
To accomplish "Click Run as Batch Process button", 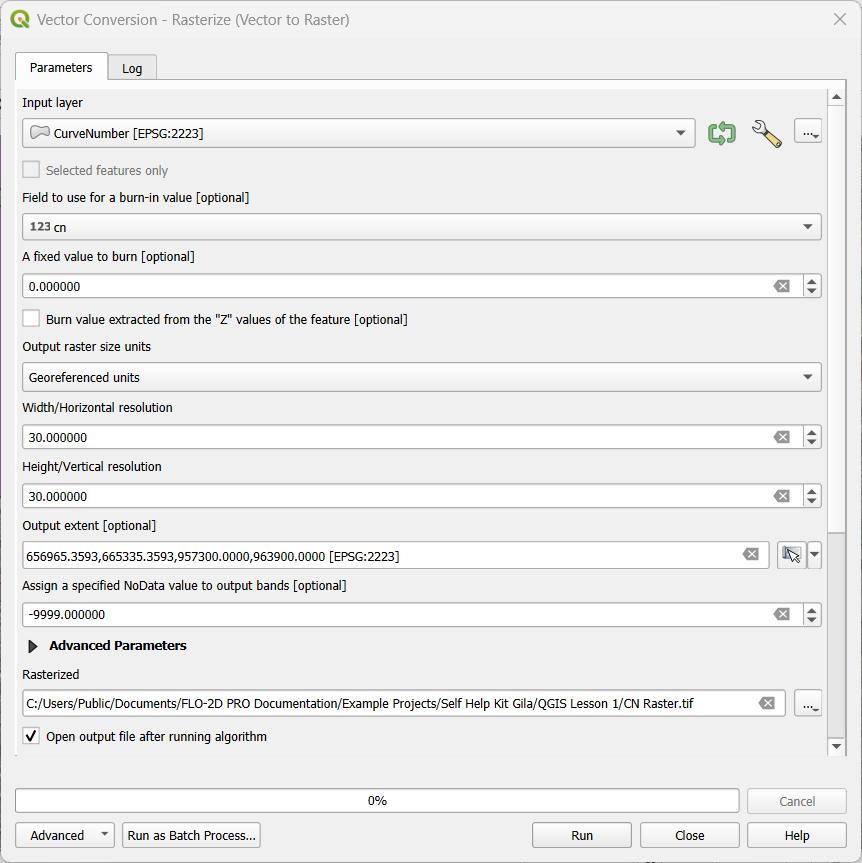I will [191, 835].
